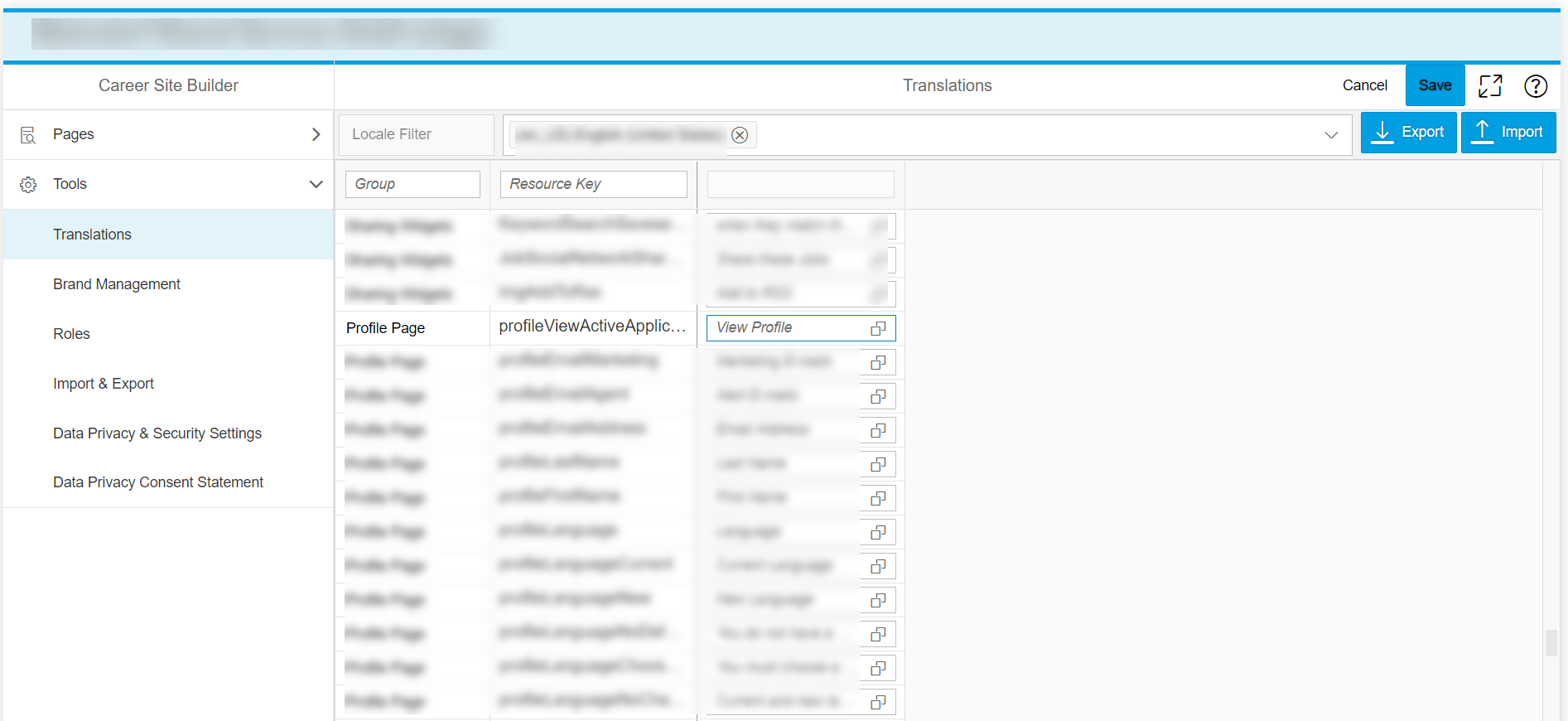Click the vertical scrollbar thumb
The image size is (1568, 721).
(1551, 643)
